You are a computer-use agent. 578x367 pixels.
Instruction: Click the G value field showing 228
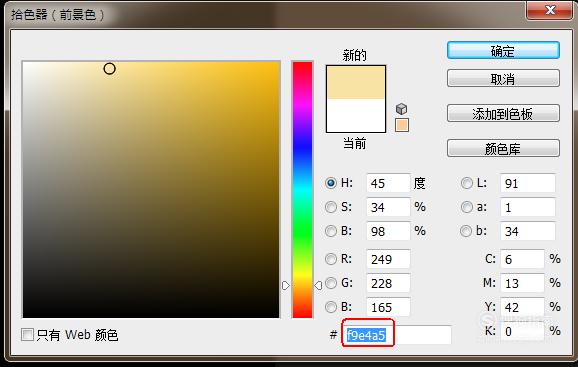[388, 283]
